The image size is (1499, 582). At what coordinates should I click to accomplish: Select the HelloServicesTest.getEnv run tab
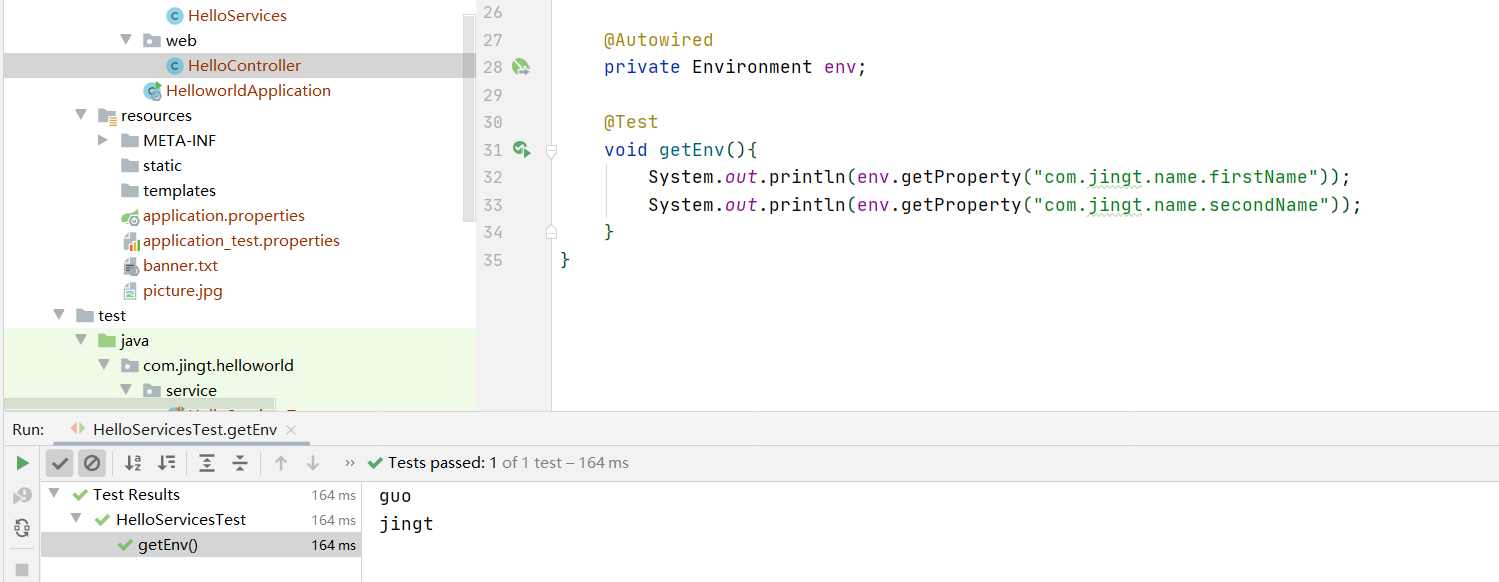click(x=184, y=430)
